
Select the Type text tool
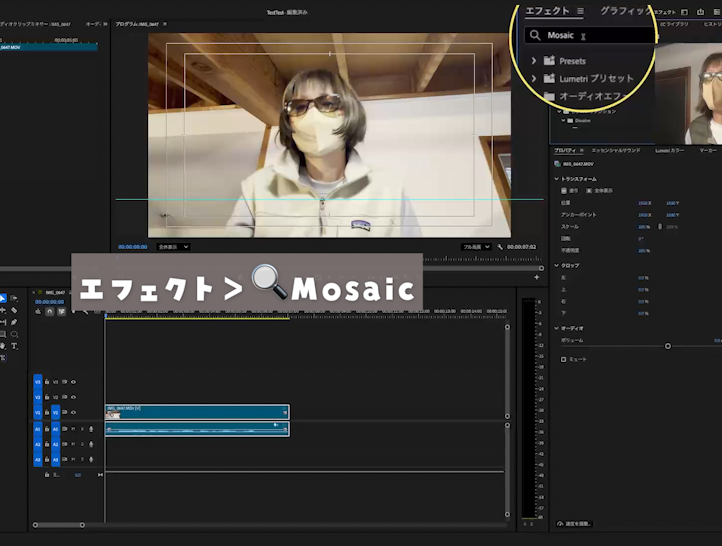(14, 346)
